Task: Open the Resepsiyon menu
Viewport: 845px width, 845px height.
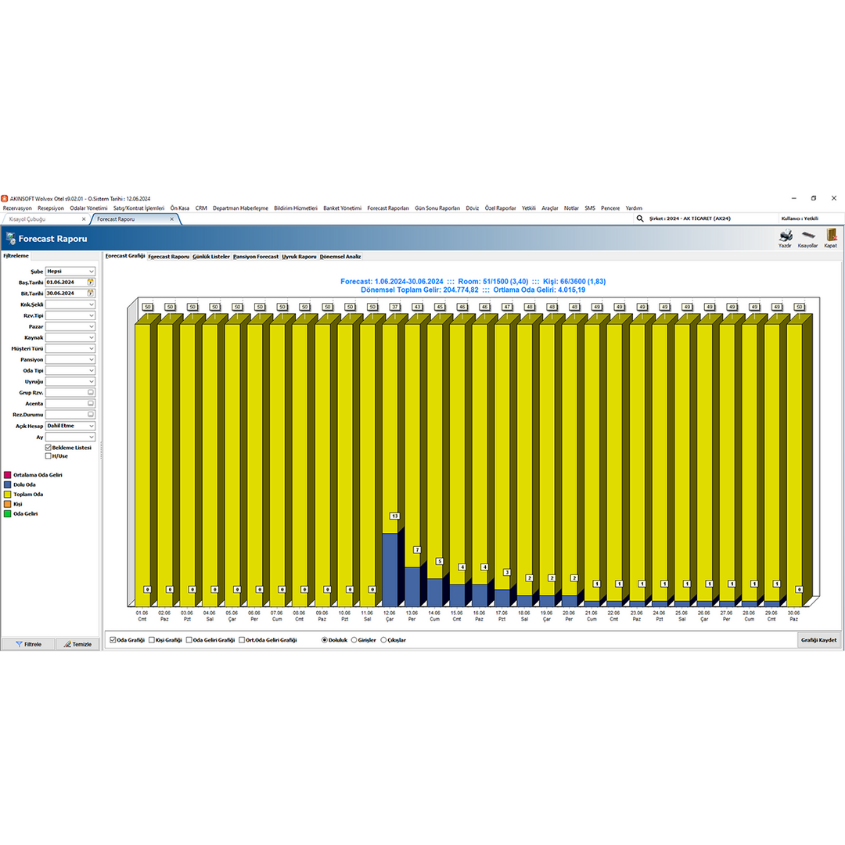Action: [x=50, y=208]
